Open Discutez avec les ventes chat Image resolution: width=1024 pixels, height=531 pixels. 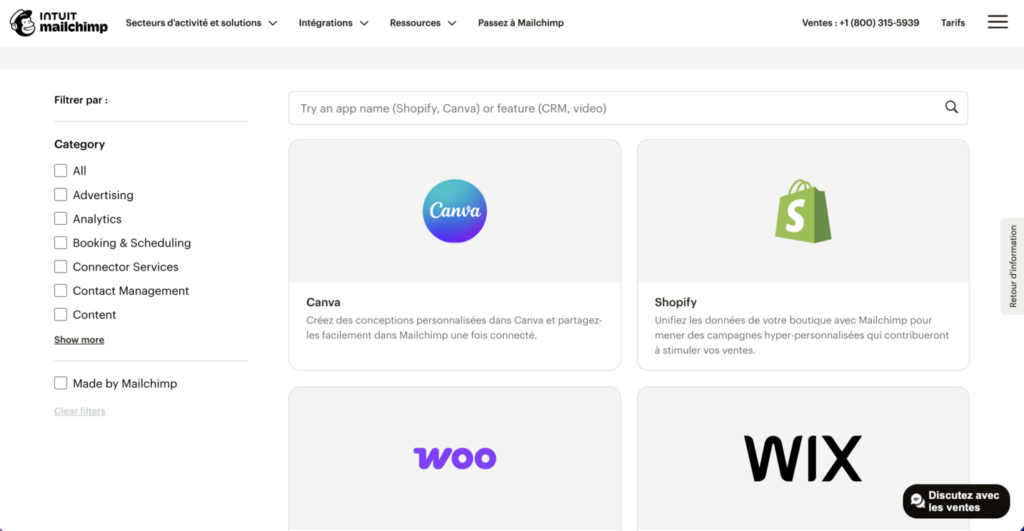pos(956,502)
